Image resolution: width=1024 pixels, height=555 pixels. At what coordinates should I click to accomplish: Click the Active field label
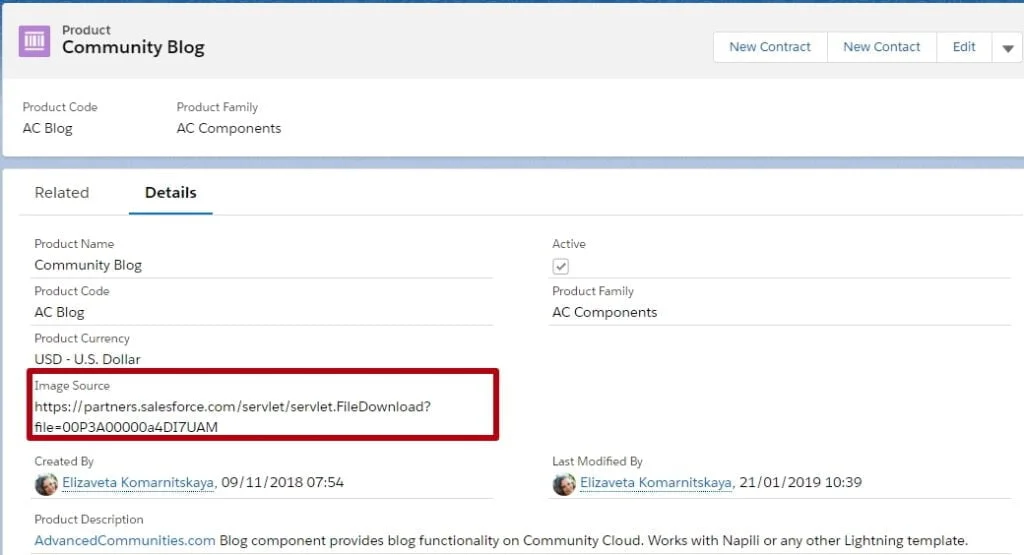569,244
